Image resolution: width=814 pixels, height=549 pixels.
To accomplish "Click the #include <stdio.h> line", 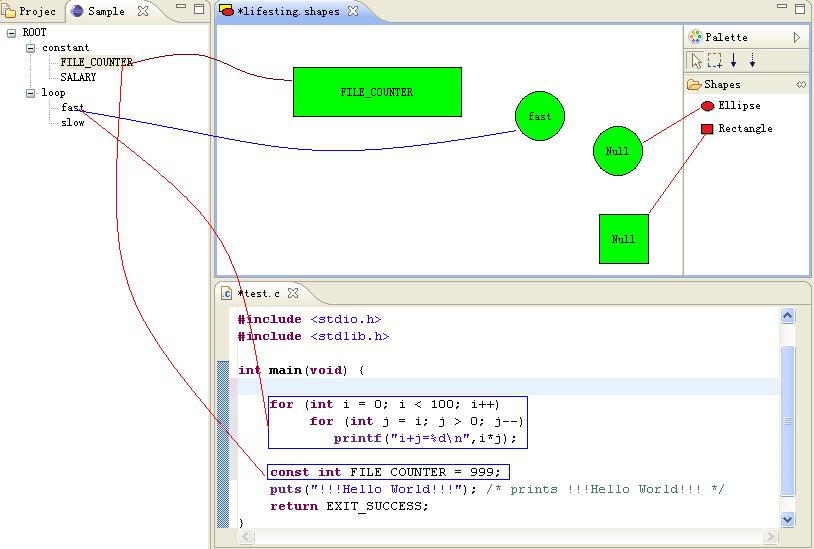I will point(309,319).
